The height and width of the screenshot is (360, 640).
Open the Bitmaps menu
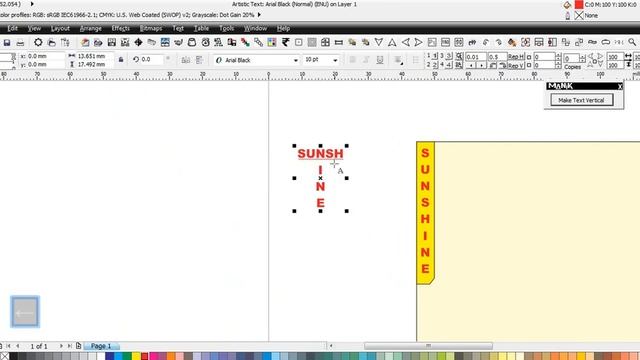pos(151,28)
